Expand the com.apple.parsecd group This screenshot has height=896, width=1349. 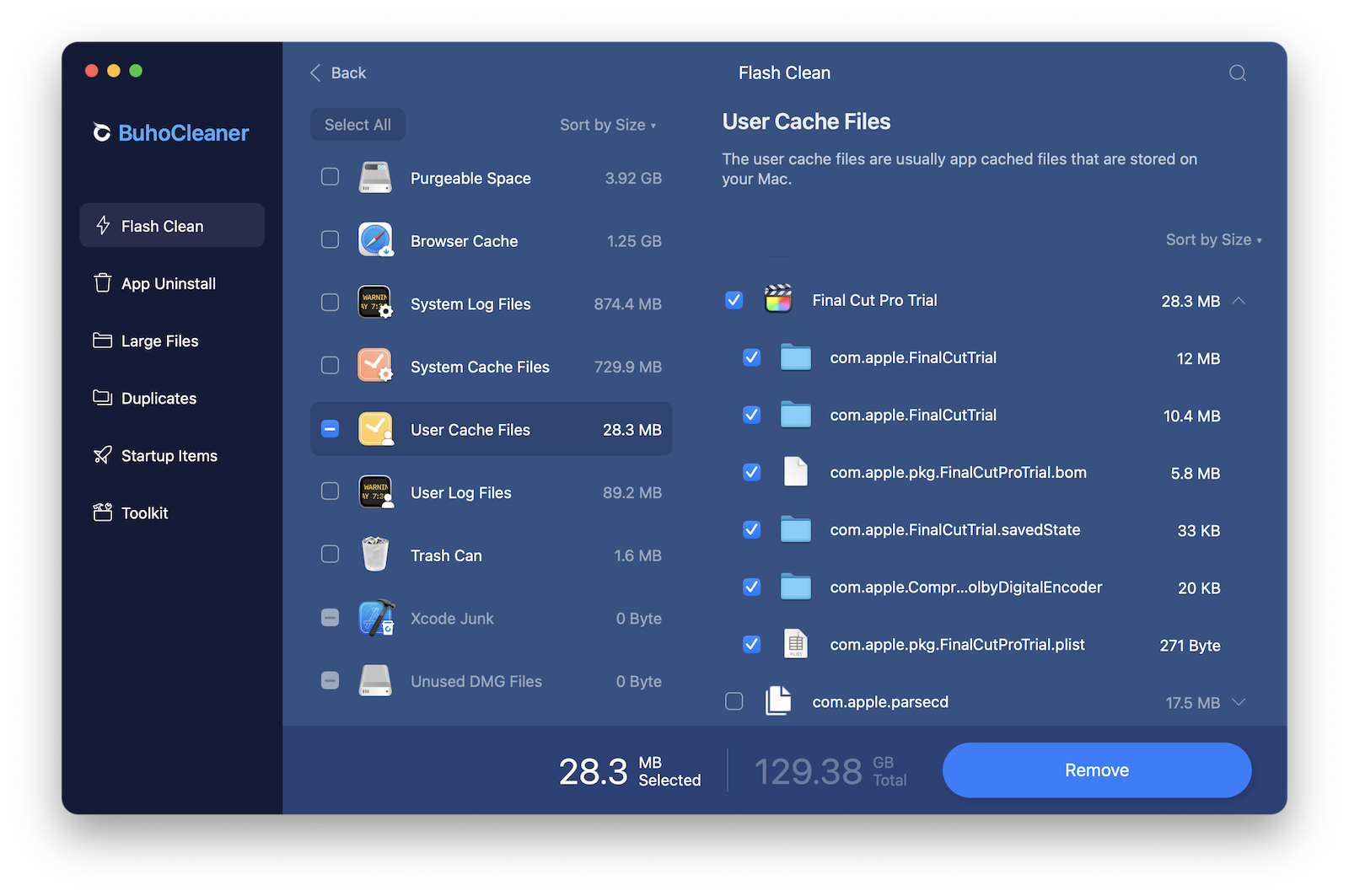tap(1239, 701)
